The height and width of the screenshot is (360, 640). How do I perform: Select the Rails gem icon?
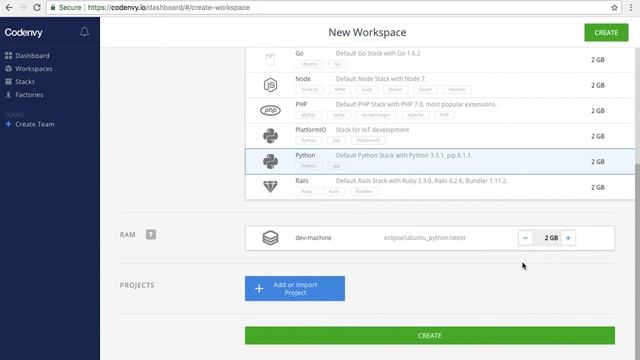point(270,187)
